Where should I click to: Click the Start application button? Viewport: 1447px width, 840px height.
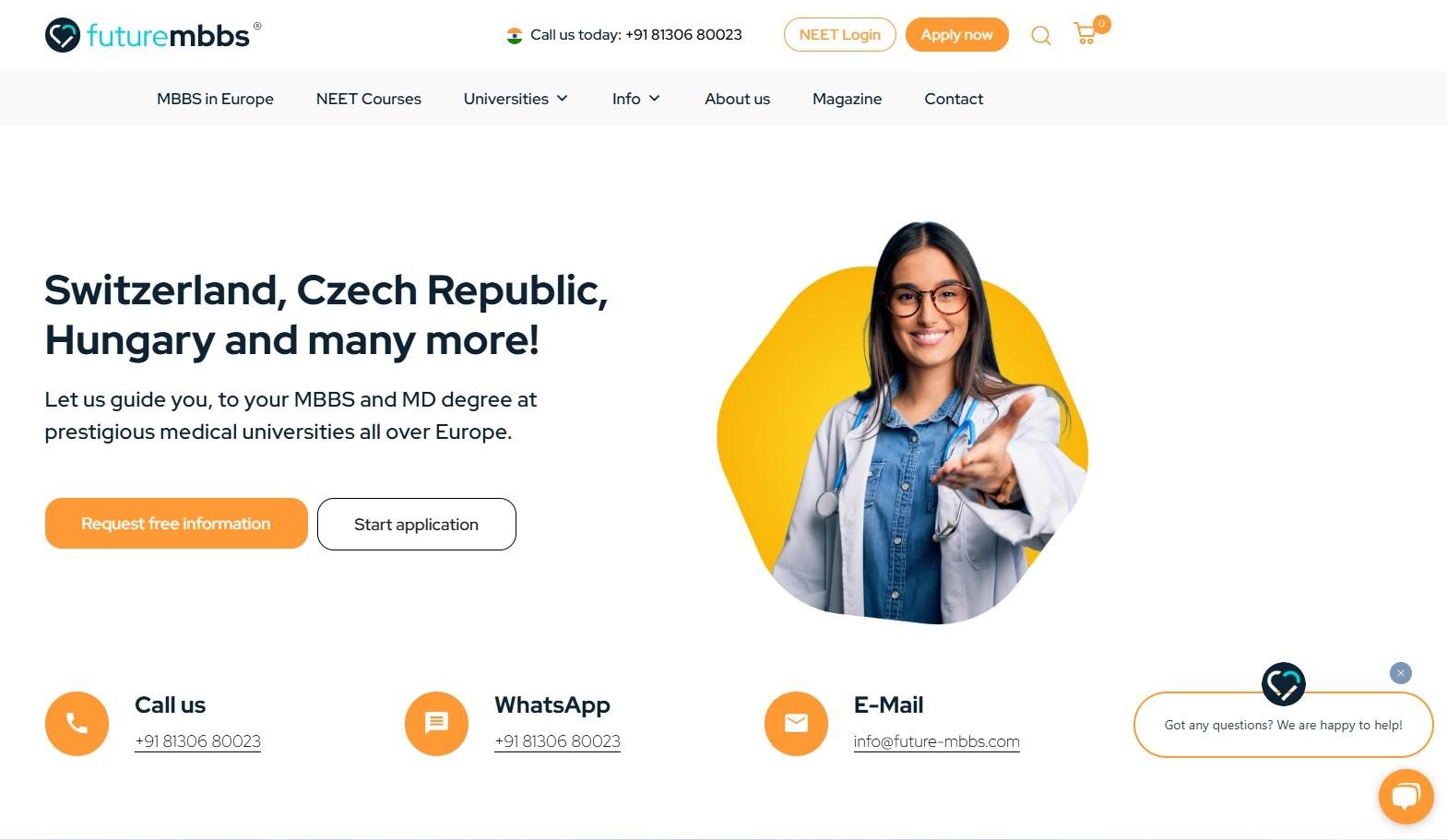[x=416, y=525]
